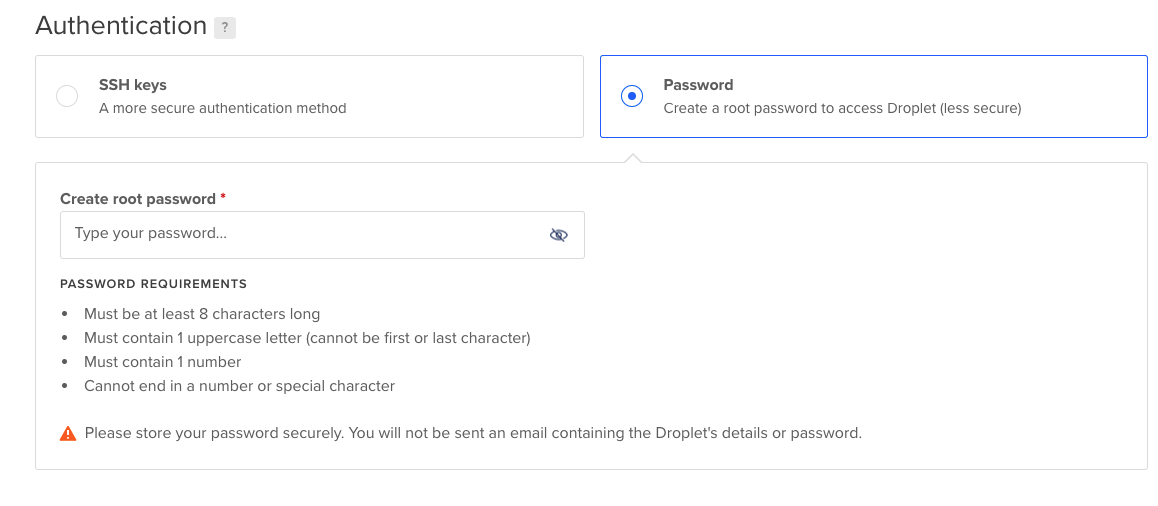Click the Create root password label
This screenshot has width=1158, height=506.
click(x=138, y=199)
